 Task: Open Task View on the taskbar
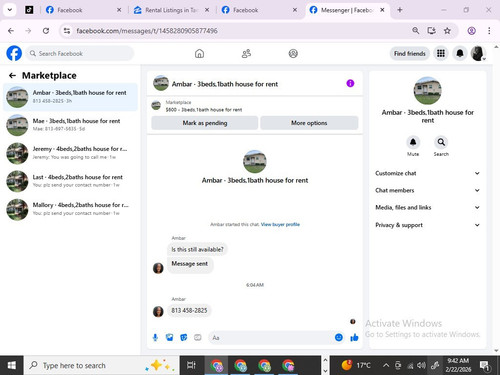(x=191, y=365)
